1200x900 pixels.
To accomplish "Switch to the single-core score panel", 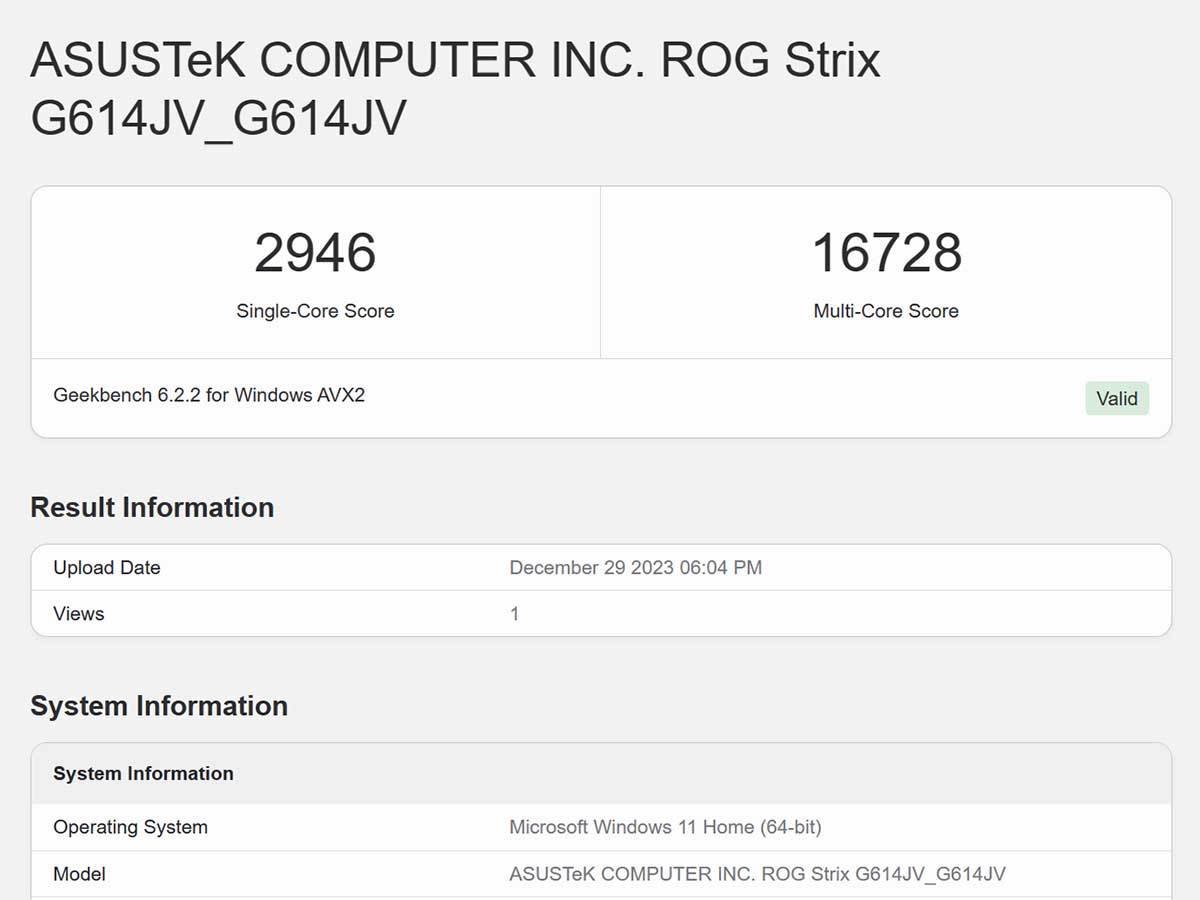I will coord(315,270).
